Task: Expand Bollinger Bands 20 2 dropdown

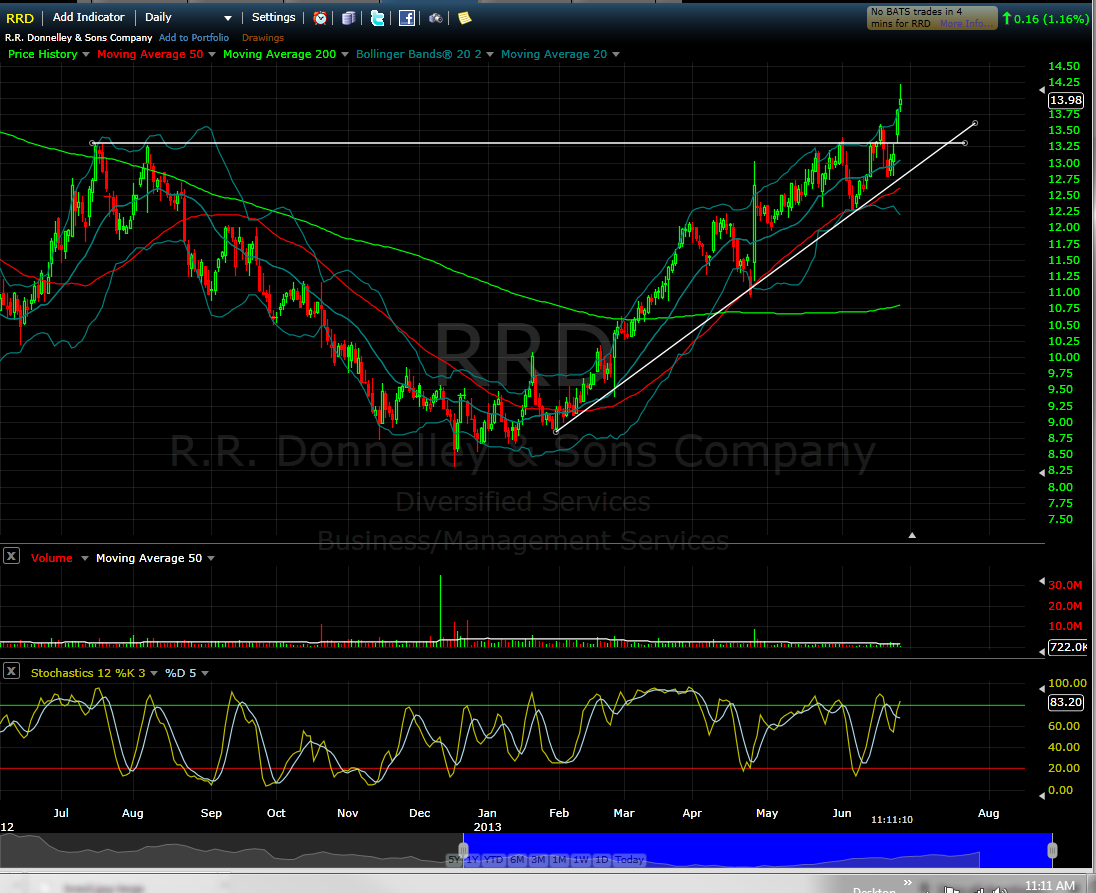Action: click(490, 55)
